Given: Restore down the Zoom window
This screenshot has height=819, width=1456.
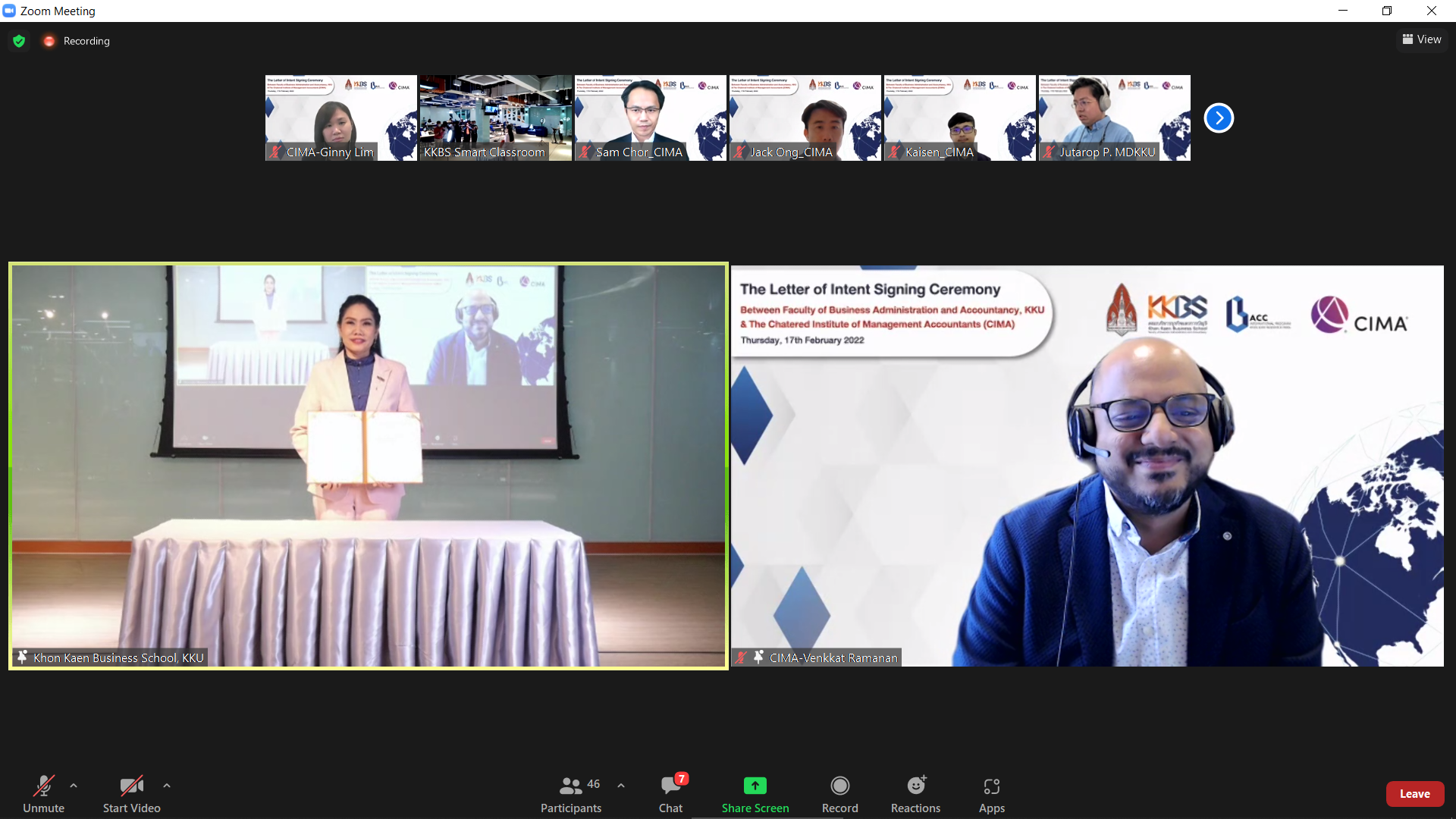Looking at the screenshot, I should [x=1387, y=11].
